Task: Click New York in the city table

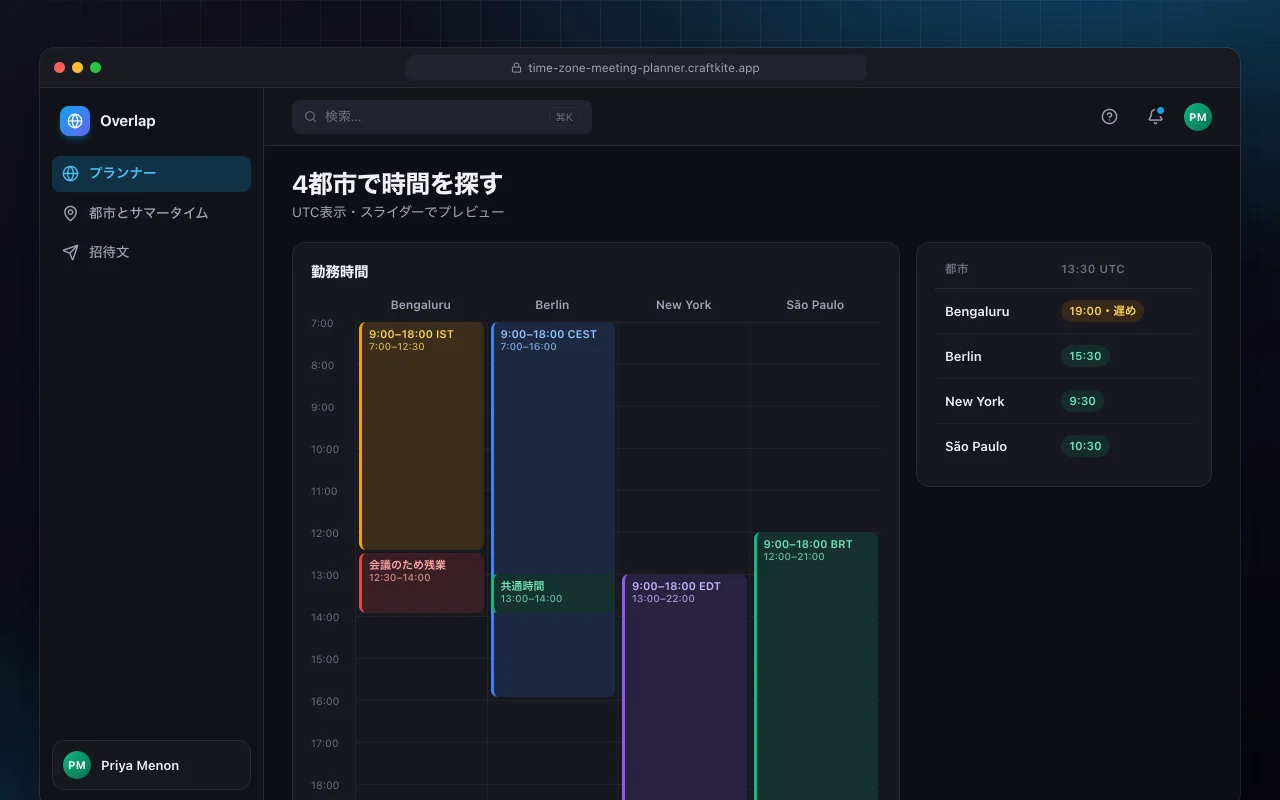Action: (x=975, y=401)
